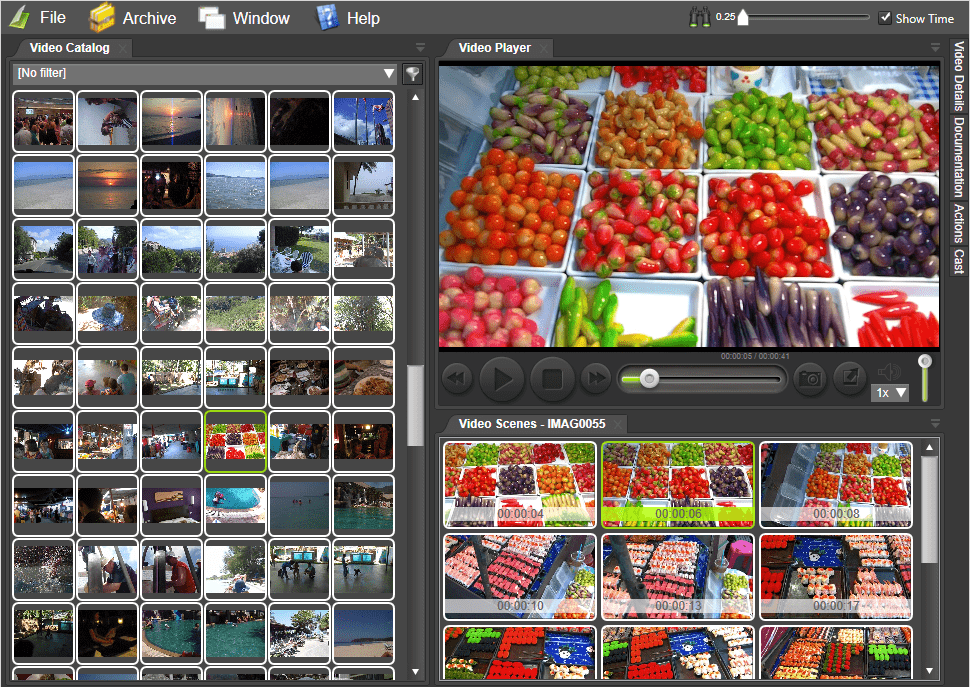
Task: Uncheck the Show Time checkbox
Action: pos(885,18)
